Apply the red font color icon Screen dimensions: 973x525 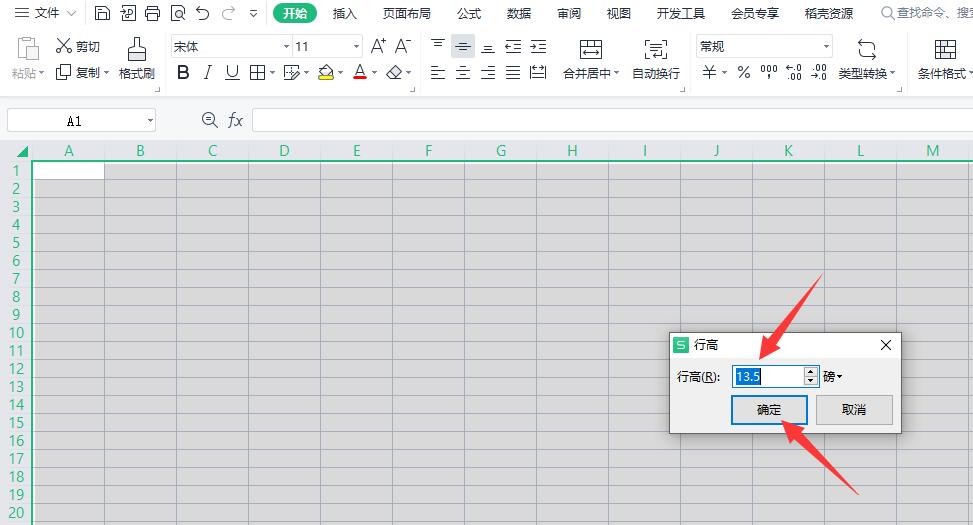(x=360, y=73)
